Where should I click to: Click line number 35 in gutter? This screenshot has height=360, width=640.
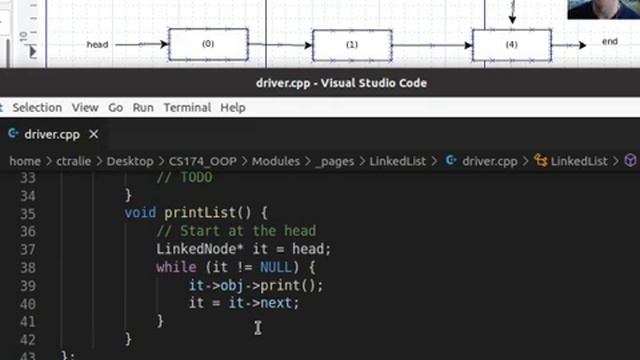[28, 214]
